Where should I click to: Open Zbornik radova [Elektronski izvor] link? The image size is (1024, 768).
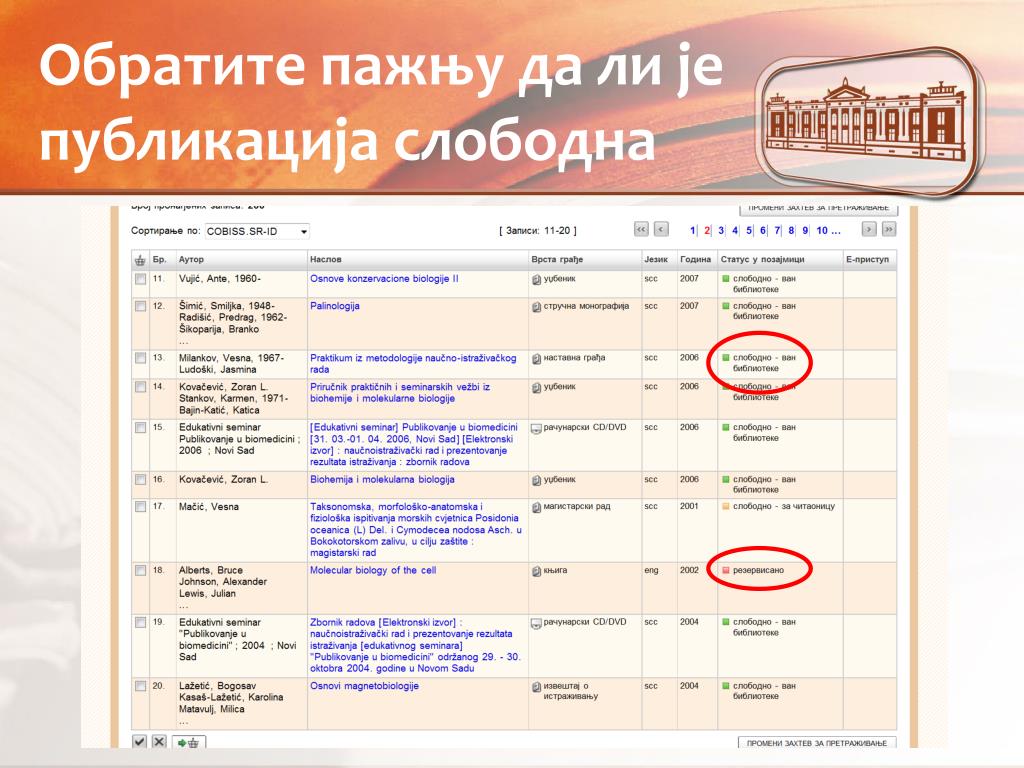pyautogui.click(x=415, y=646)
